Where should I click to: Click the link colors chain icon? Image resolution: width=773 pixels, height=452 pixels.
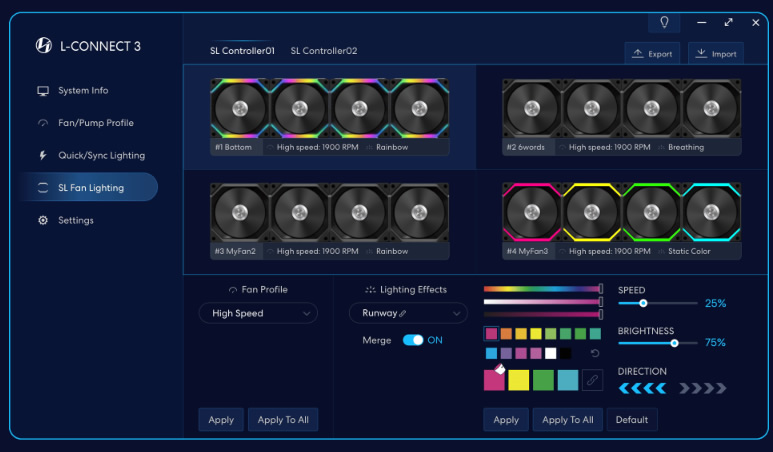click(x=592, y=380)
